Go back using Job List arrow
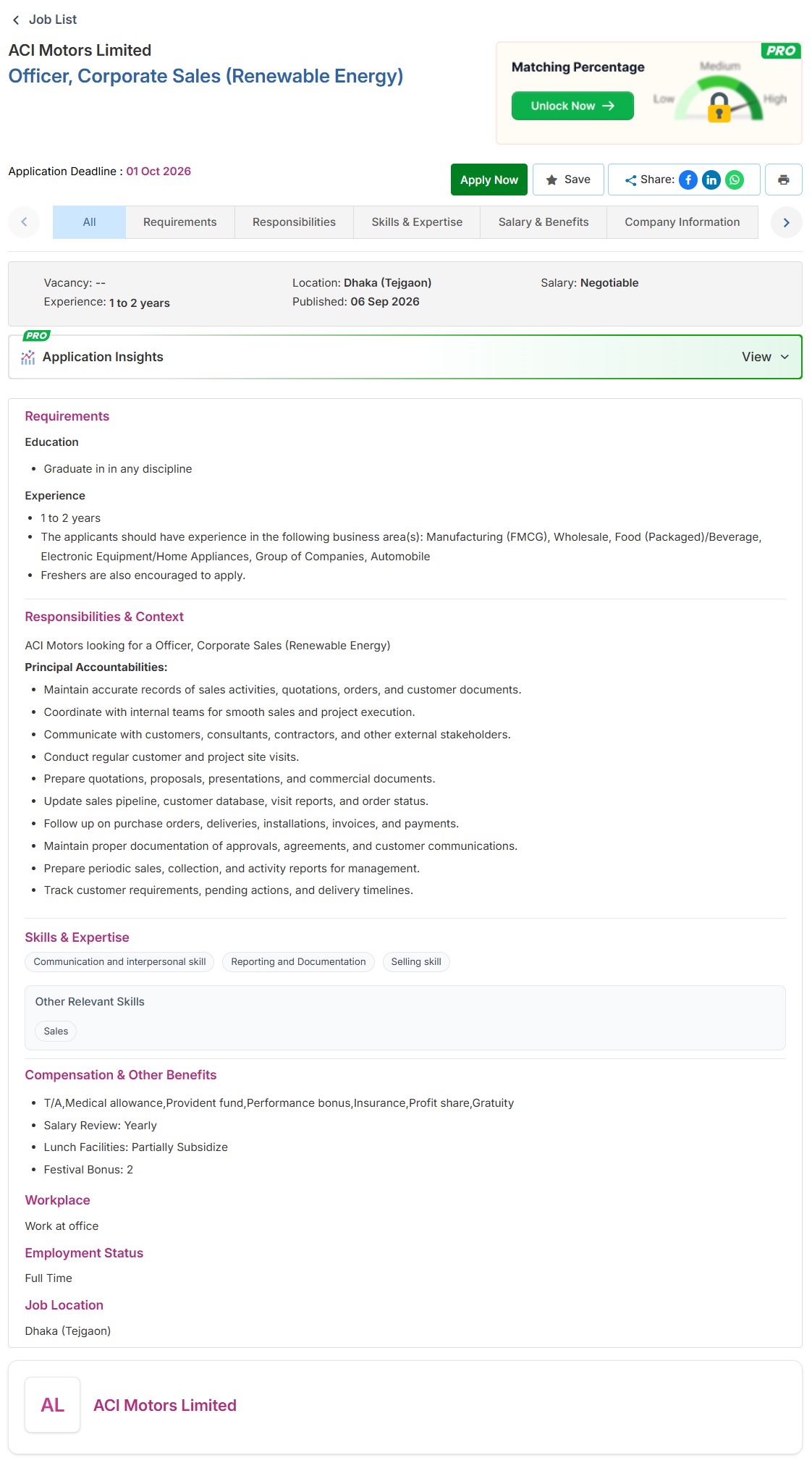Image resolution: width=812 pixels, height=1463 pixels. click(x=16, y=20)
